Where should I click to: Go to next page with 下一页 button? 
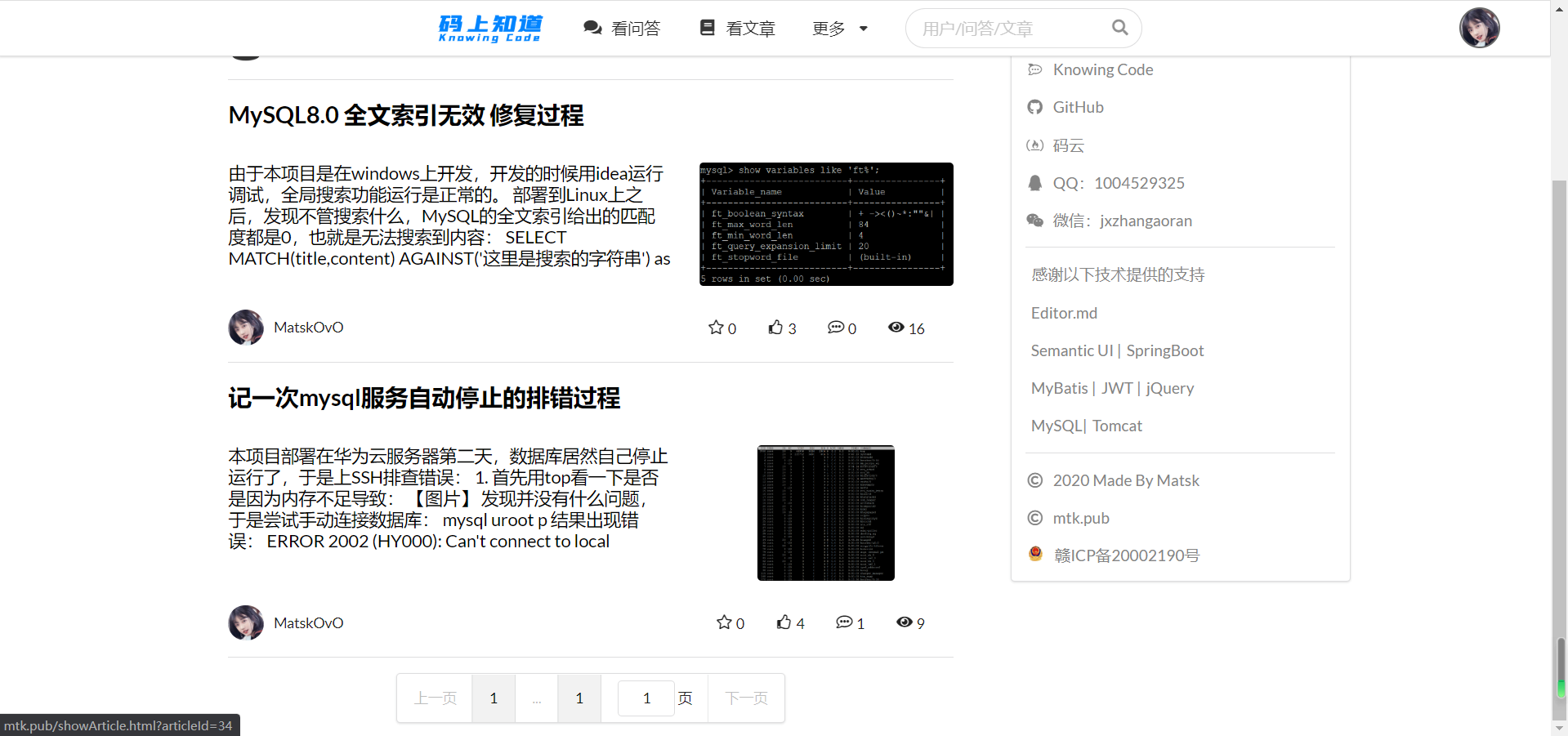[744, 698]
